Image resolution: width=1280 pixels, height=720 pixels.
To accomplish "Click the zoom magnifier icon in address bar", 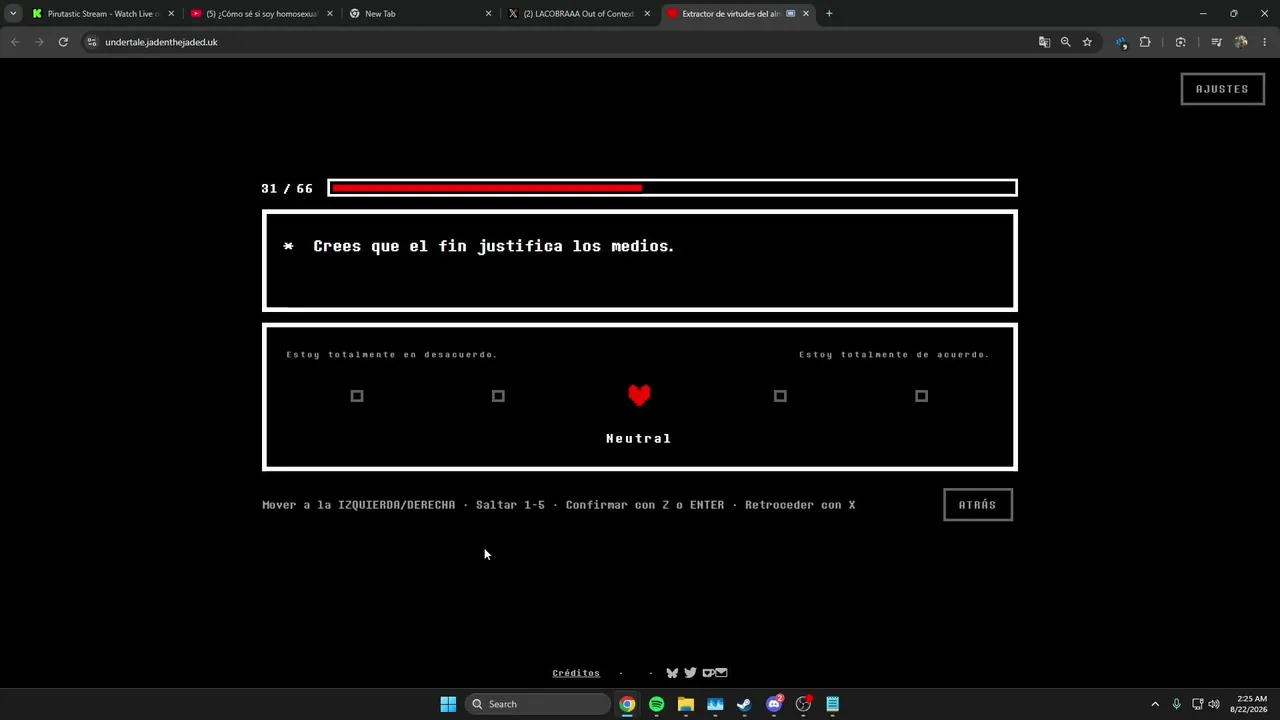I will [x=1065, y=42].
